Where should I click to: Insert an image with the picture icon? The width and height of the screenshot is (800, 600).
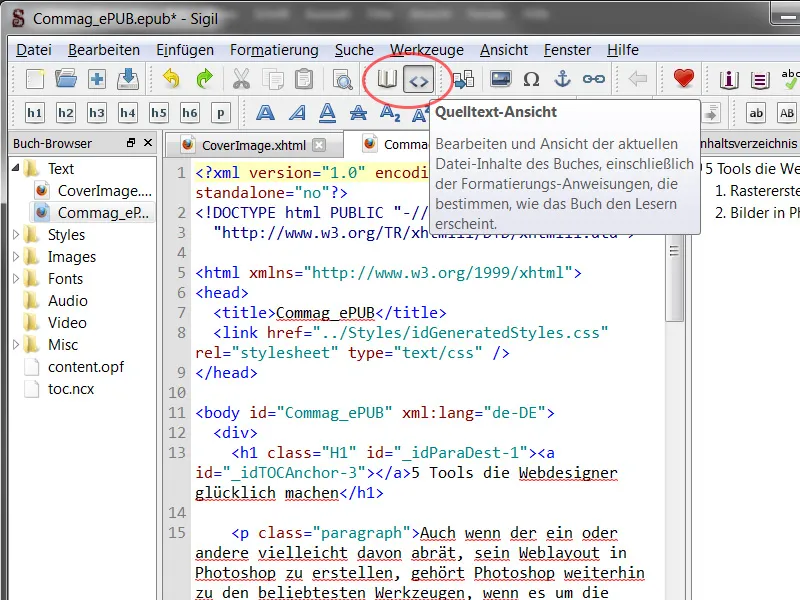coord(501,79)
